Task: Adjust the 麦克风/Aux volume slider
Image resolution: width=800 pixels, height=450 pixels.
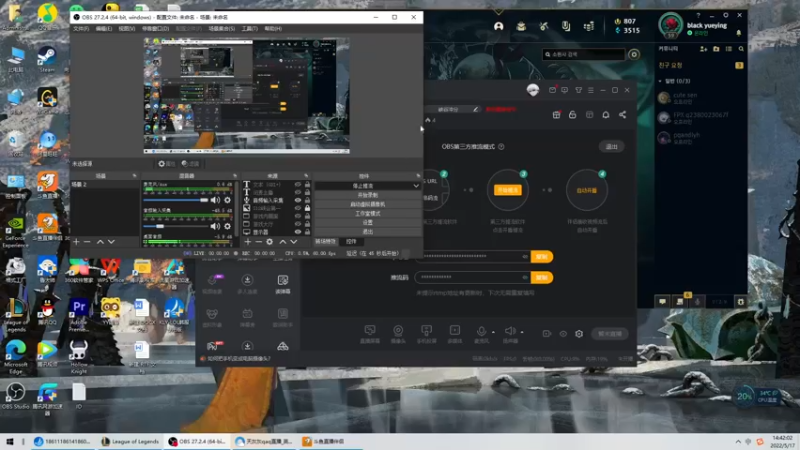Action: (176, 200)
